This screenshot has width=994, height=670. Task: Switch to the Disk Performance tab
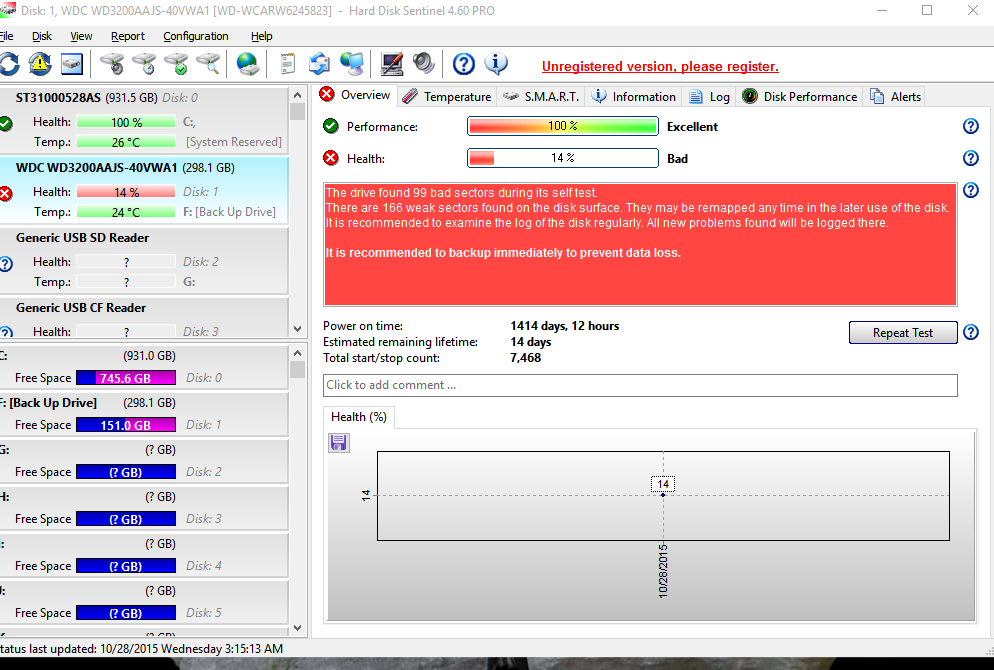tap(799, 96)
